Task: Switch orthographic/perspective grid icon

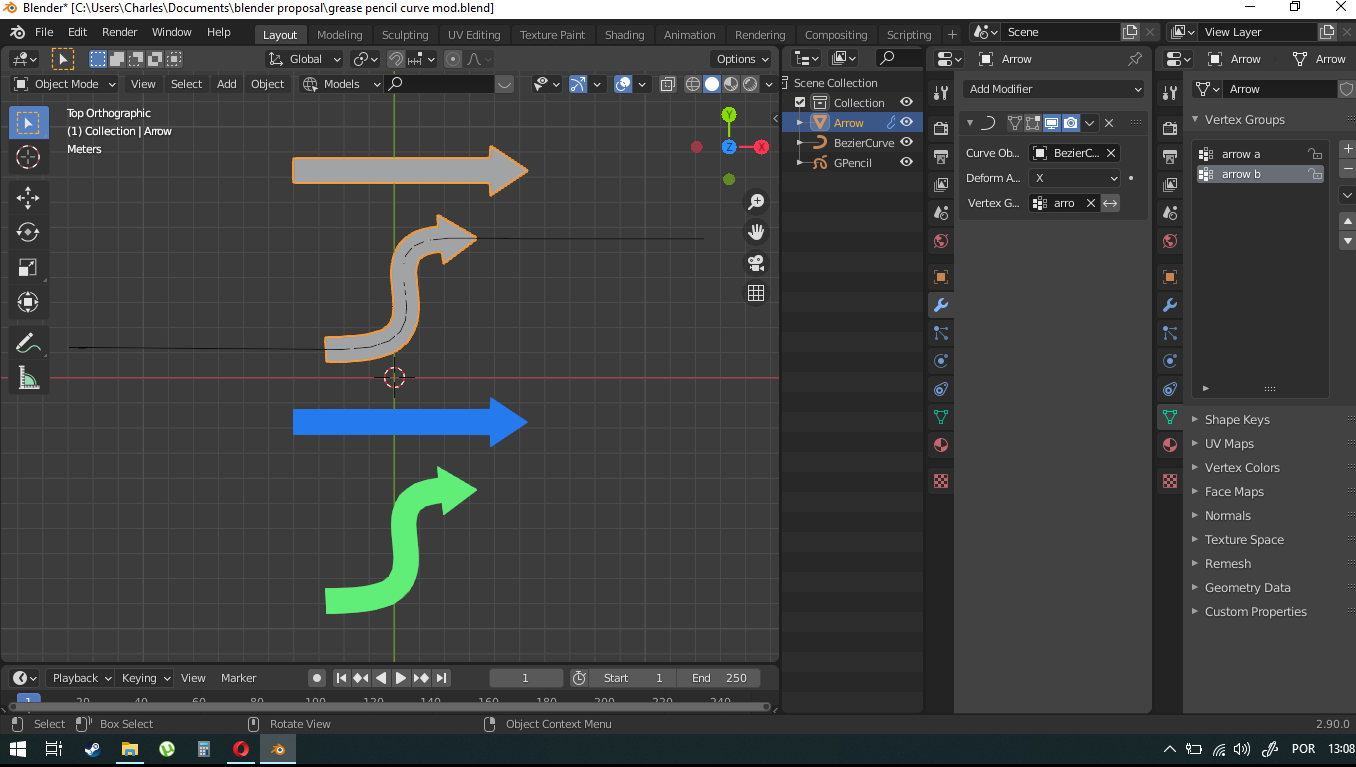Action: pos(756,293)
